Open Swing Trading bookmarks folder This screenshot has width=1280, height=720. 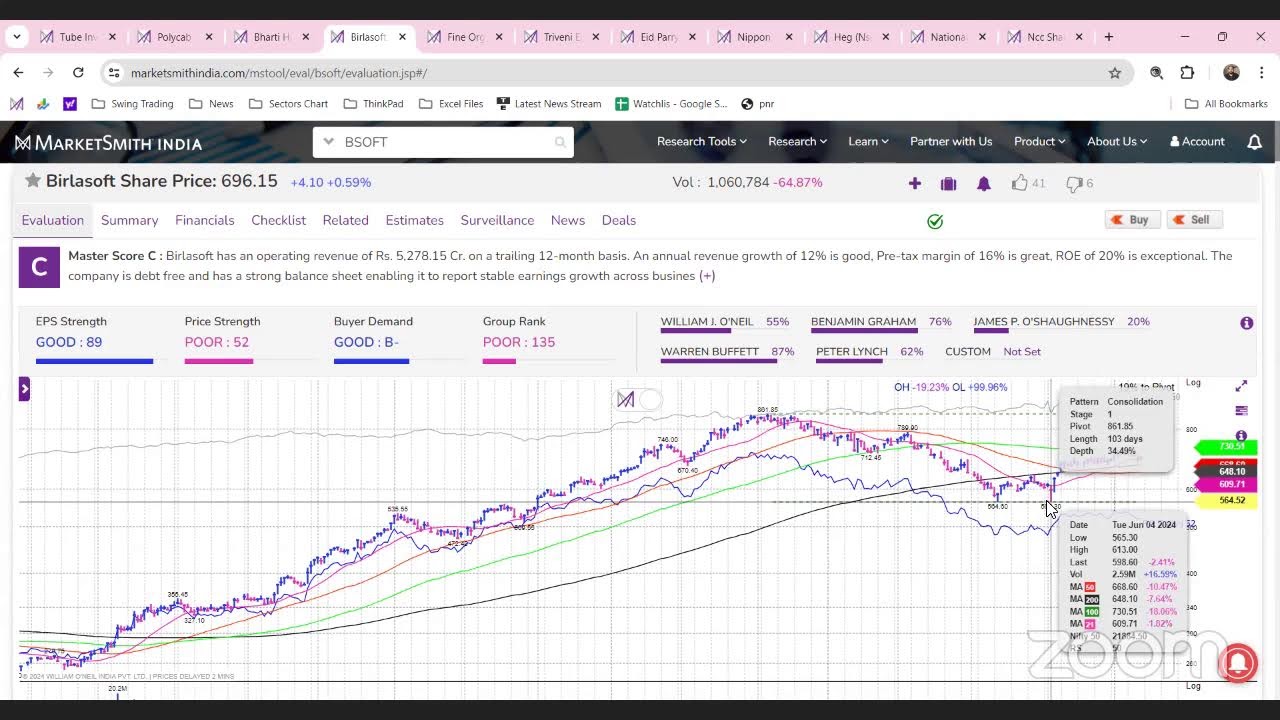tap(132, 104)
